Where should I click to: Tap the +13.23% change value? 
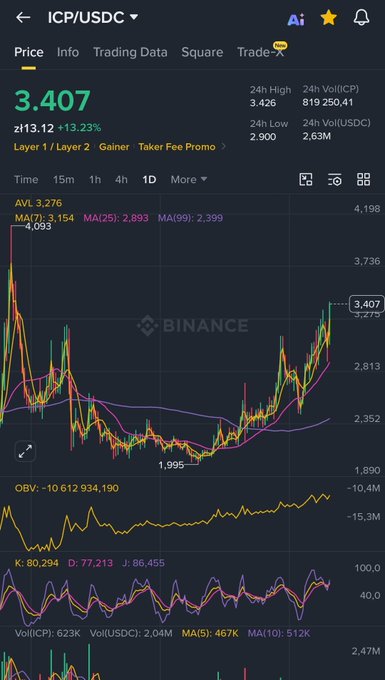click(79, 128)
